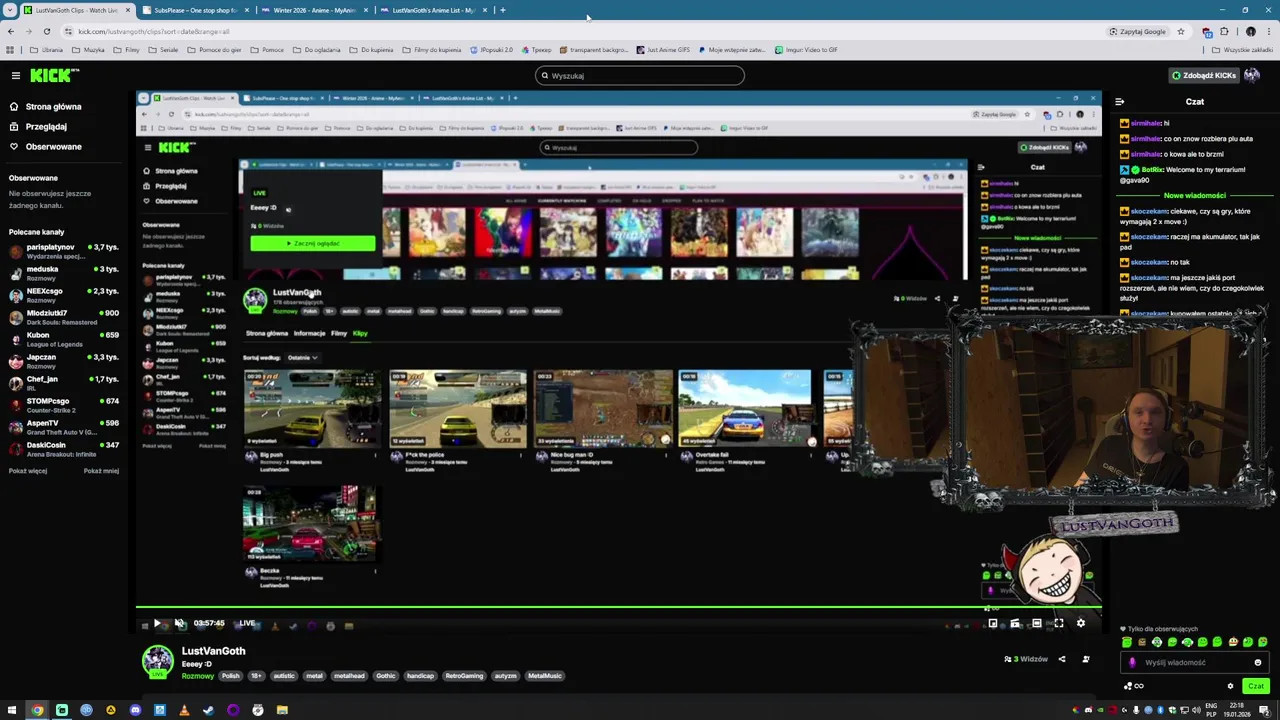Open Chrome from the Windows taskbar
The image size is (1280, 720).
(37, 710)
